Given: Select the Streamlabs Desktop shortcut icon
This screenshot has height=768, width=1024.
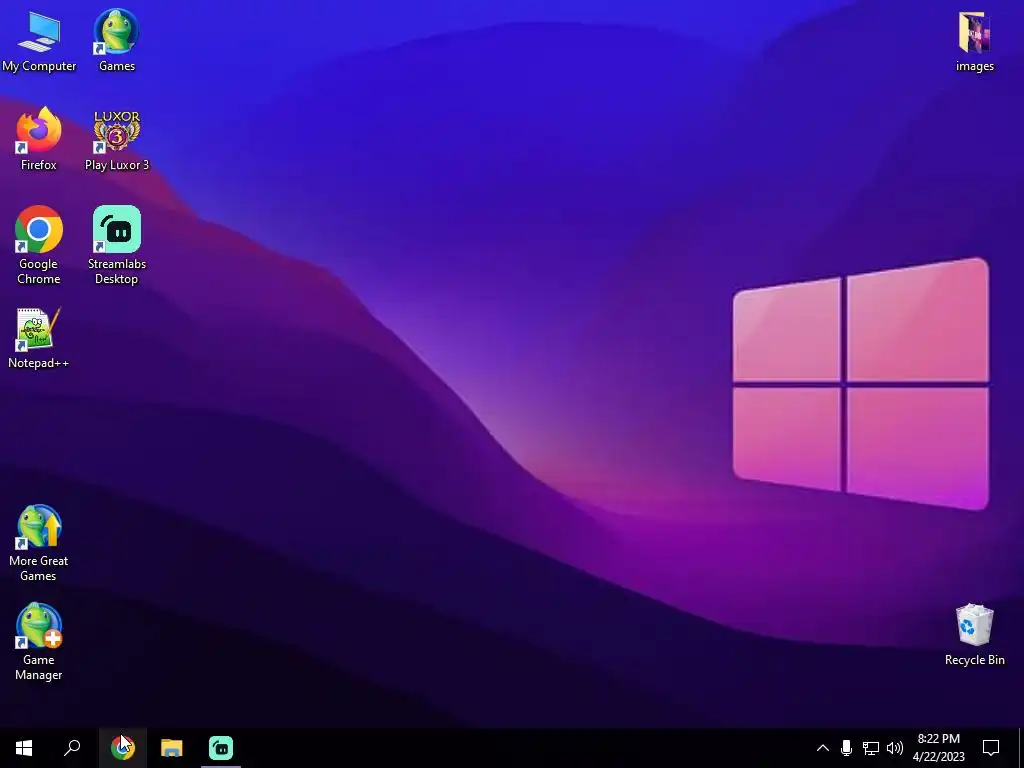Looking at the screenshot, I should (x=117, y=245).
